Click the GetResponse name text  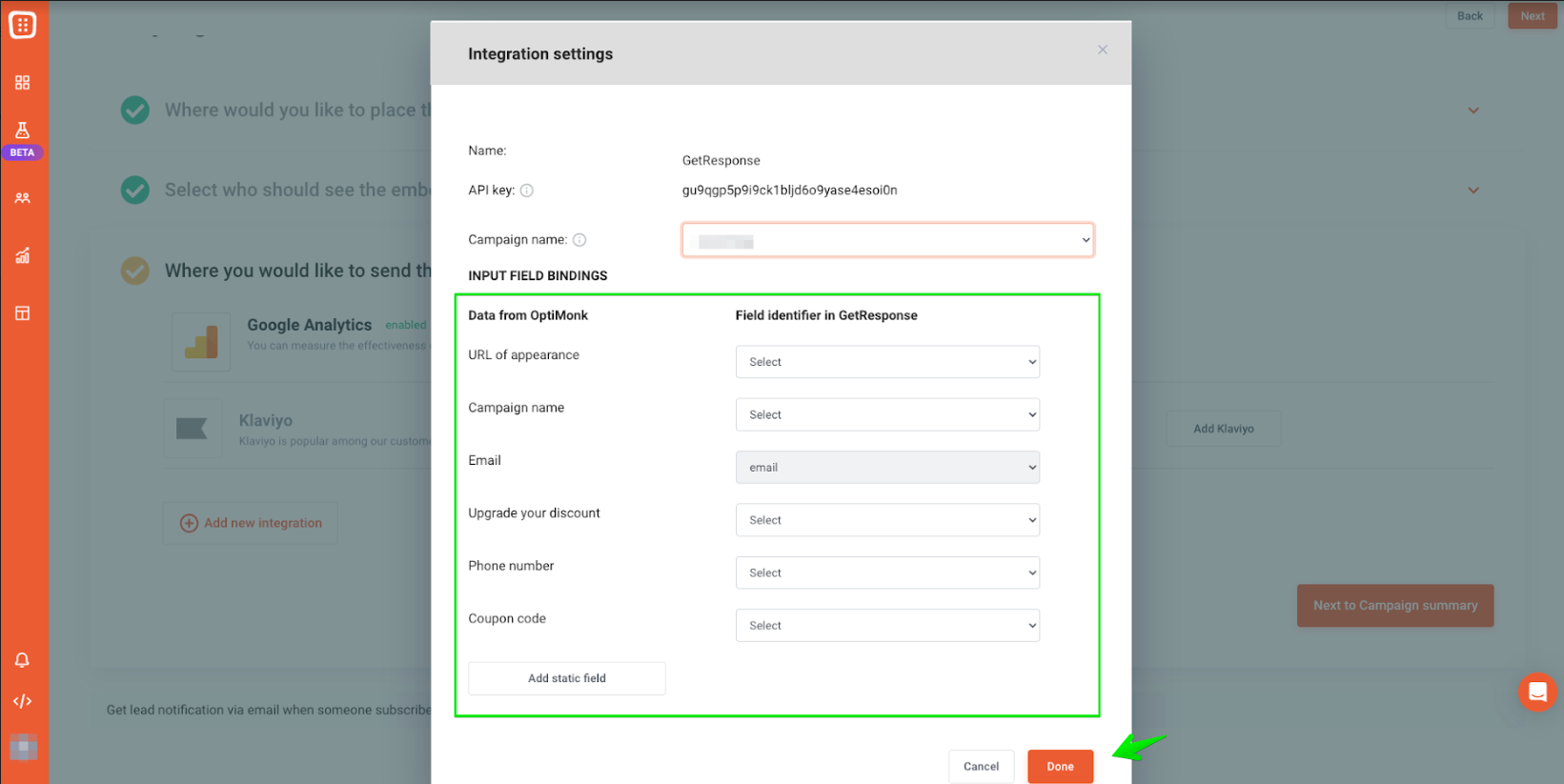pyautogui.click(x=721, y=161)
